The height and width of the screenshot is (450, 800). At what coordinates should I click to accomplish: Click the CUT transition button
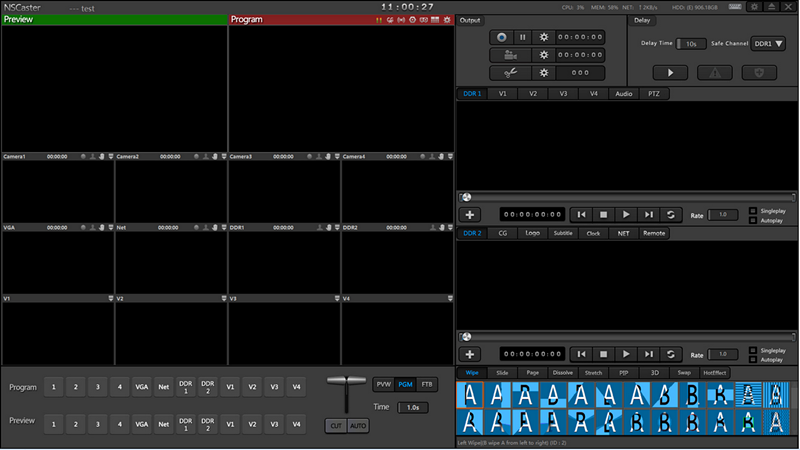(x=336, y=426)
